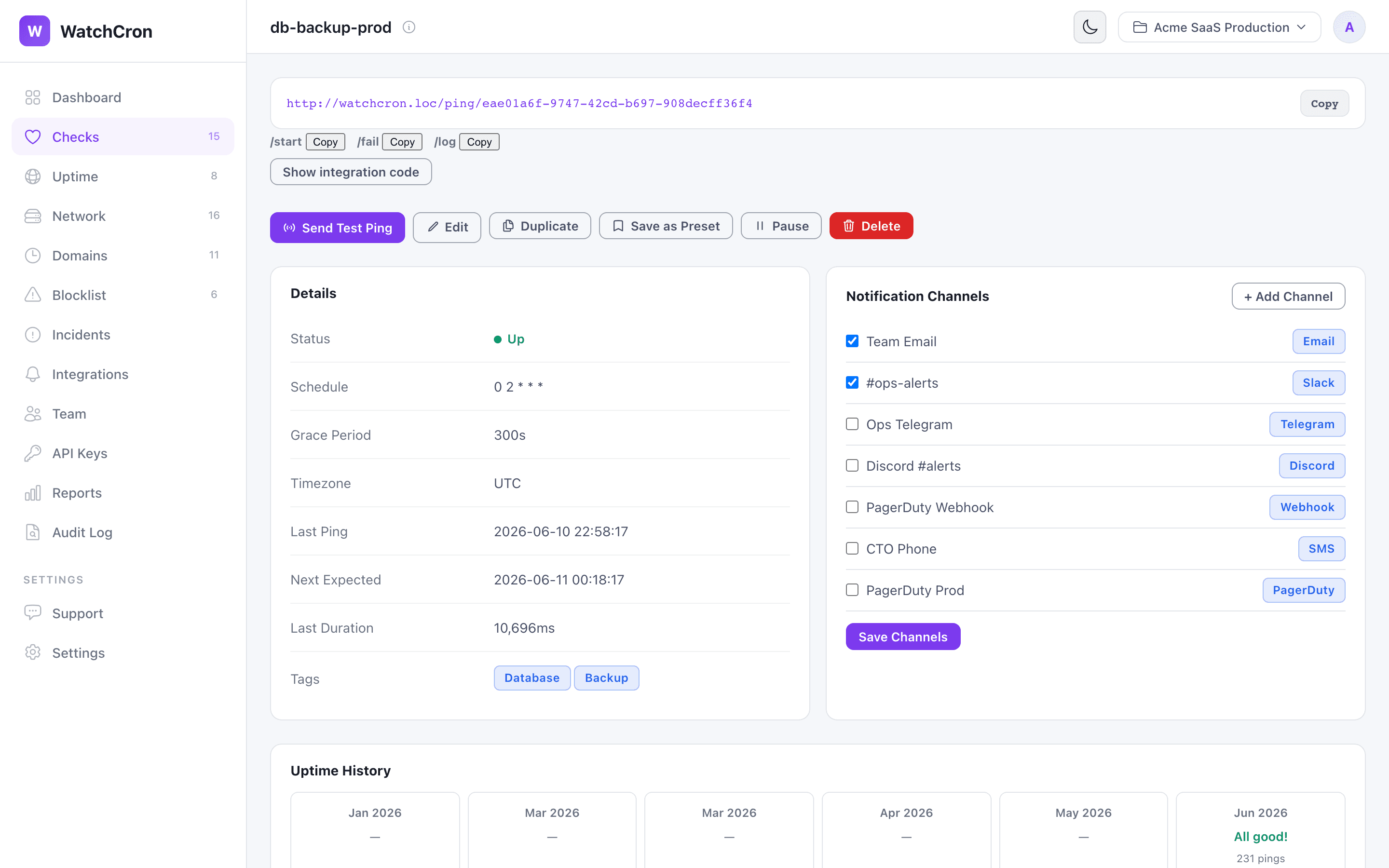Screen dimensions: 1389x868
Task: Click the bookmark icon on Save as Preset
Action: [x=618, y=226]
